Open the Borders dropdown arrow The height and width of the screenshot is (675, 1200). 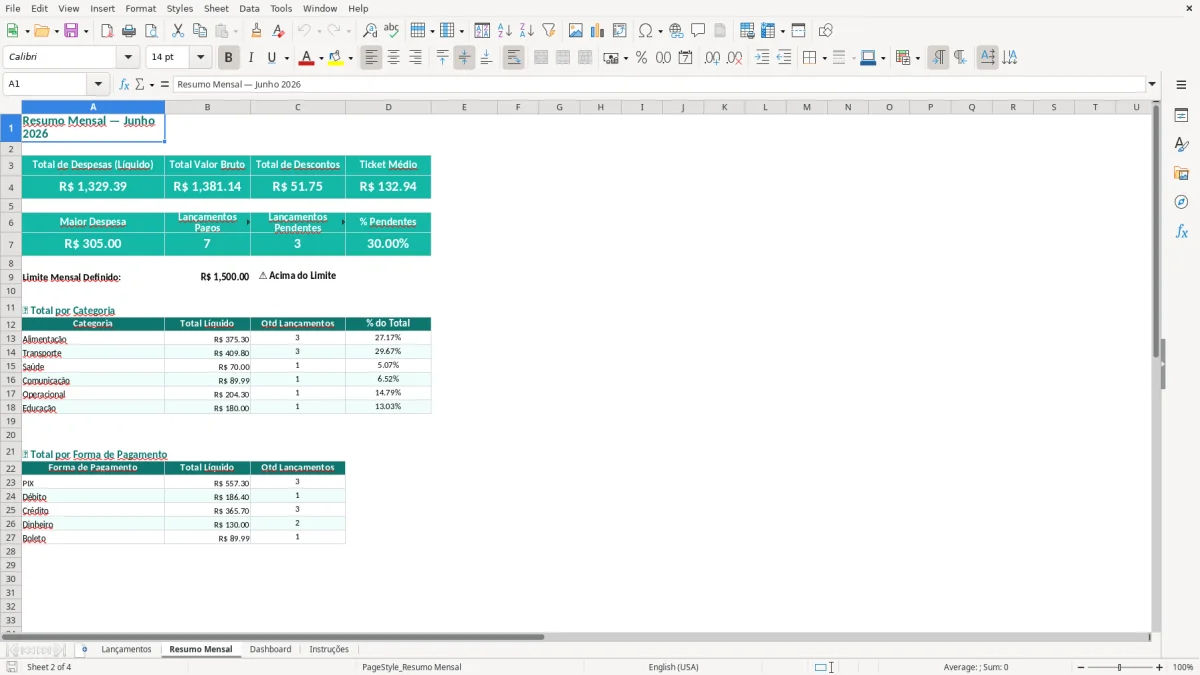(822, 58)
